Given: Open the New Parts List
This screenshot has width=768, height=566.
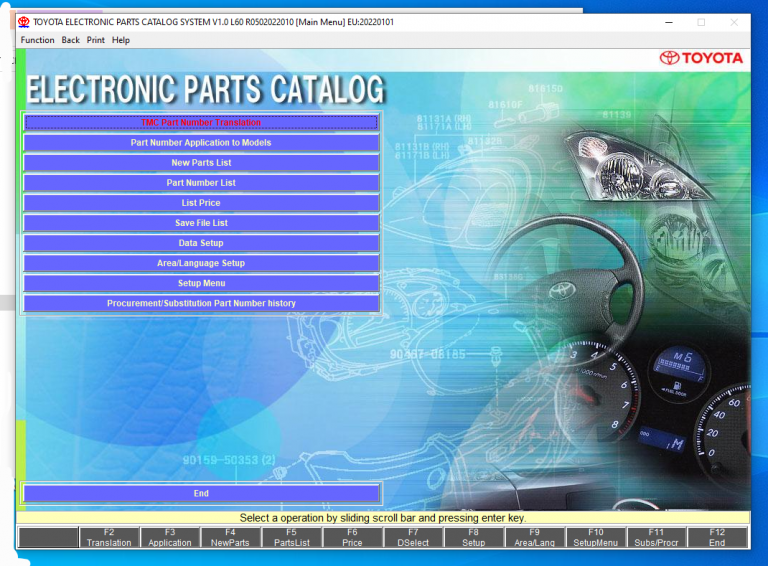Looking at the screenshot, I should 201,163.
